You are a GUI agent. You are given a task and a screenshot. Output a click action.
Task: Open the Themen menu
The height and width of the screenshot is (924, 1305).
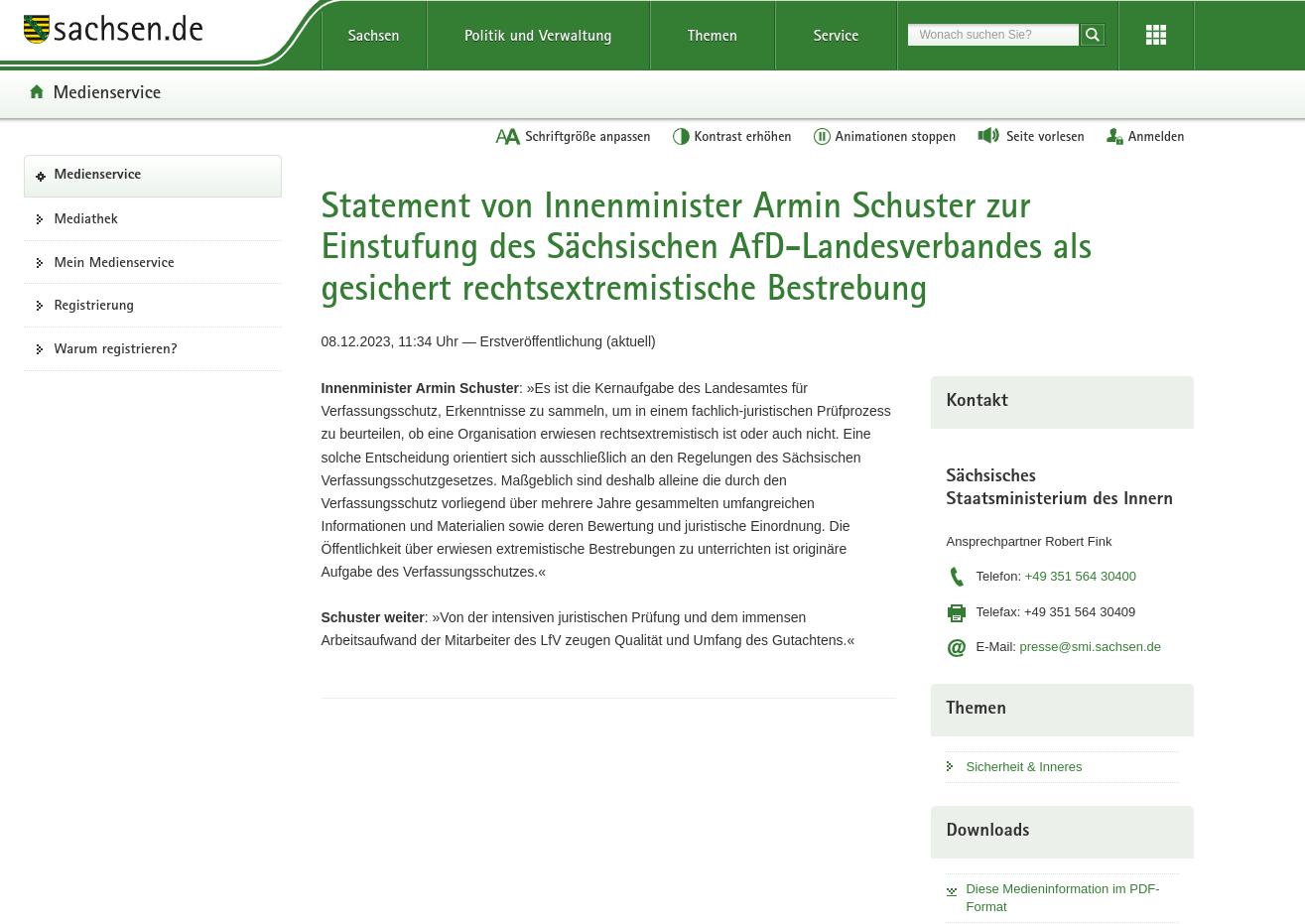point(712,35)
